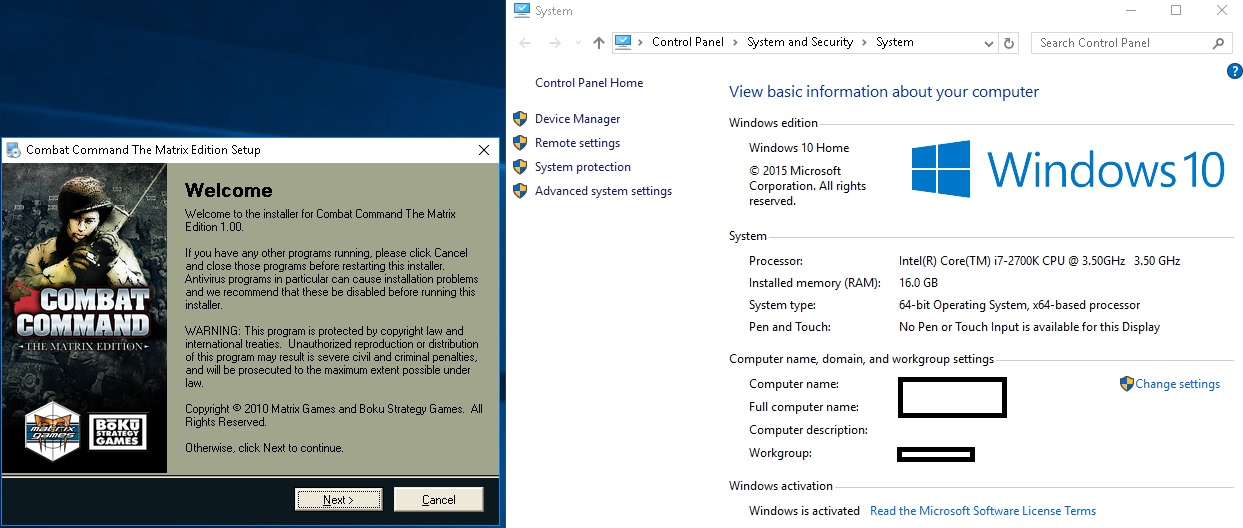Go forward in System window navigation
Screen dimensions: 1243x528
[556, 43]
